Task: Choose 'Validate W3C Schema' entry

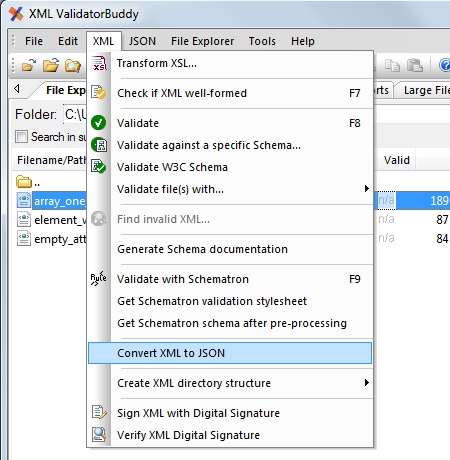Action: (230, 167)
